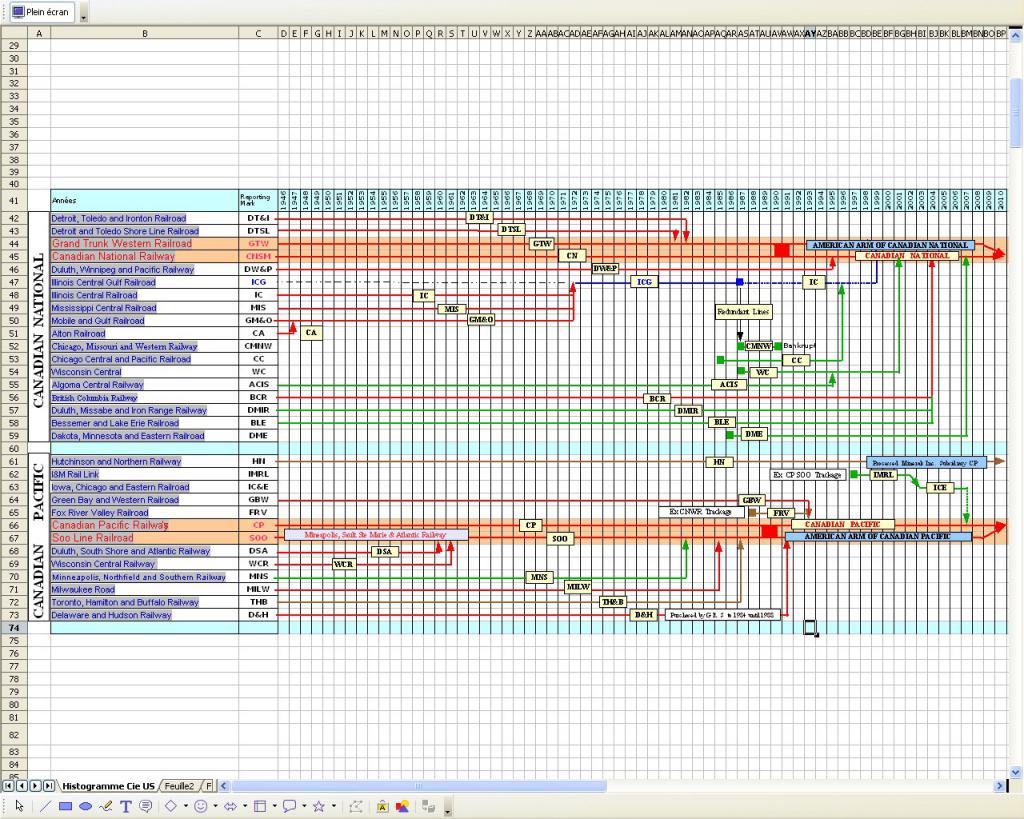Open Block Arrows dropdown arrow
Viewport: 1024px width, 819px height.
245,806
